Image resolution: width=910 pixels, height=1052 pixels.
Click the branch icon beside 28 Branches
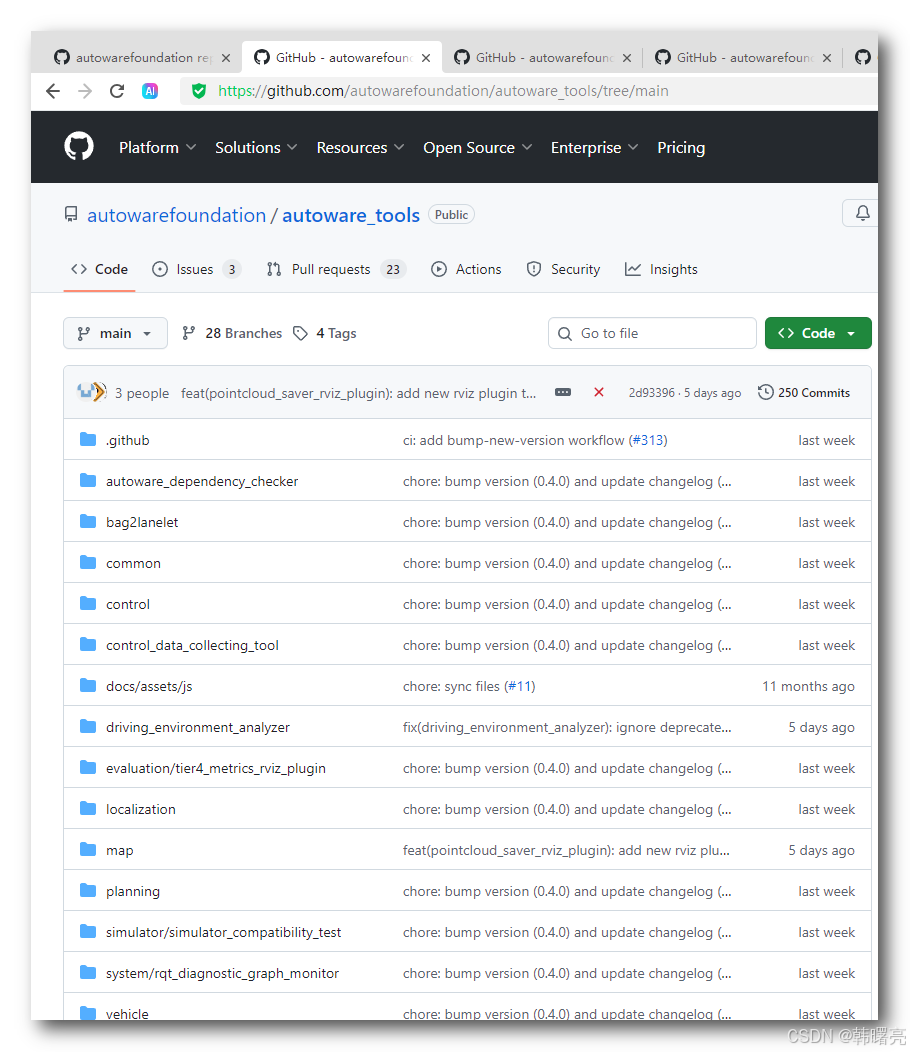click(x=189, y=333)
